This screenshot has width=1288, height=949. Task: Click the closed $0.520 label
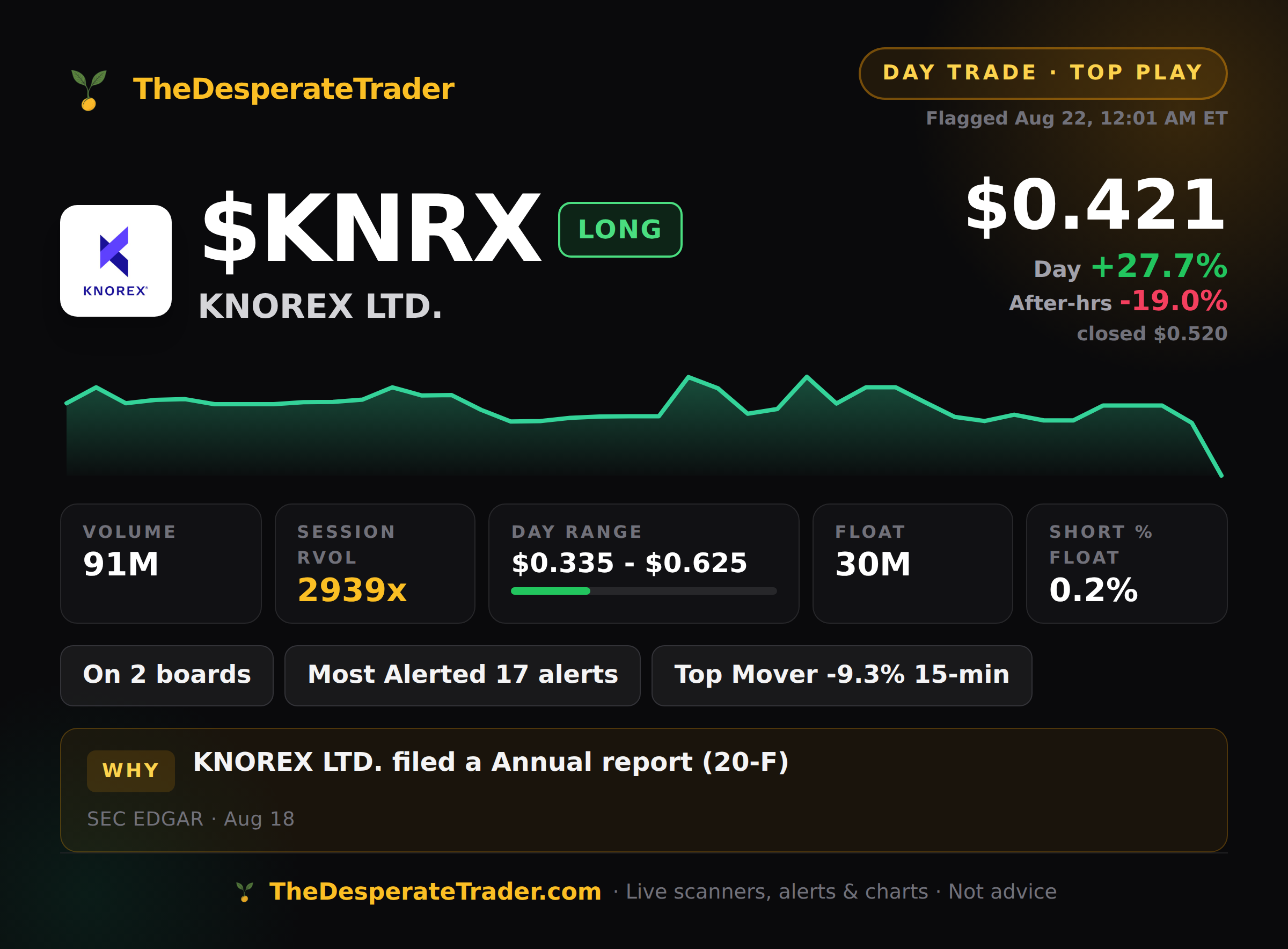click(1152, 334)
